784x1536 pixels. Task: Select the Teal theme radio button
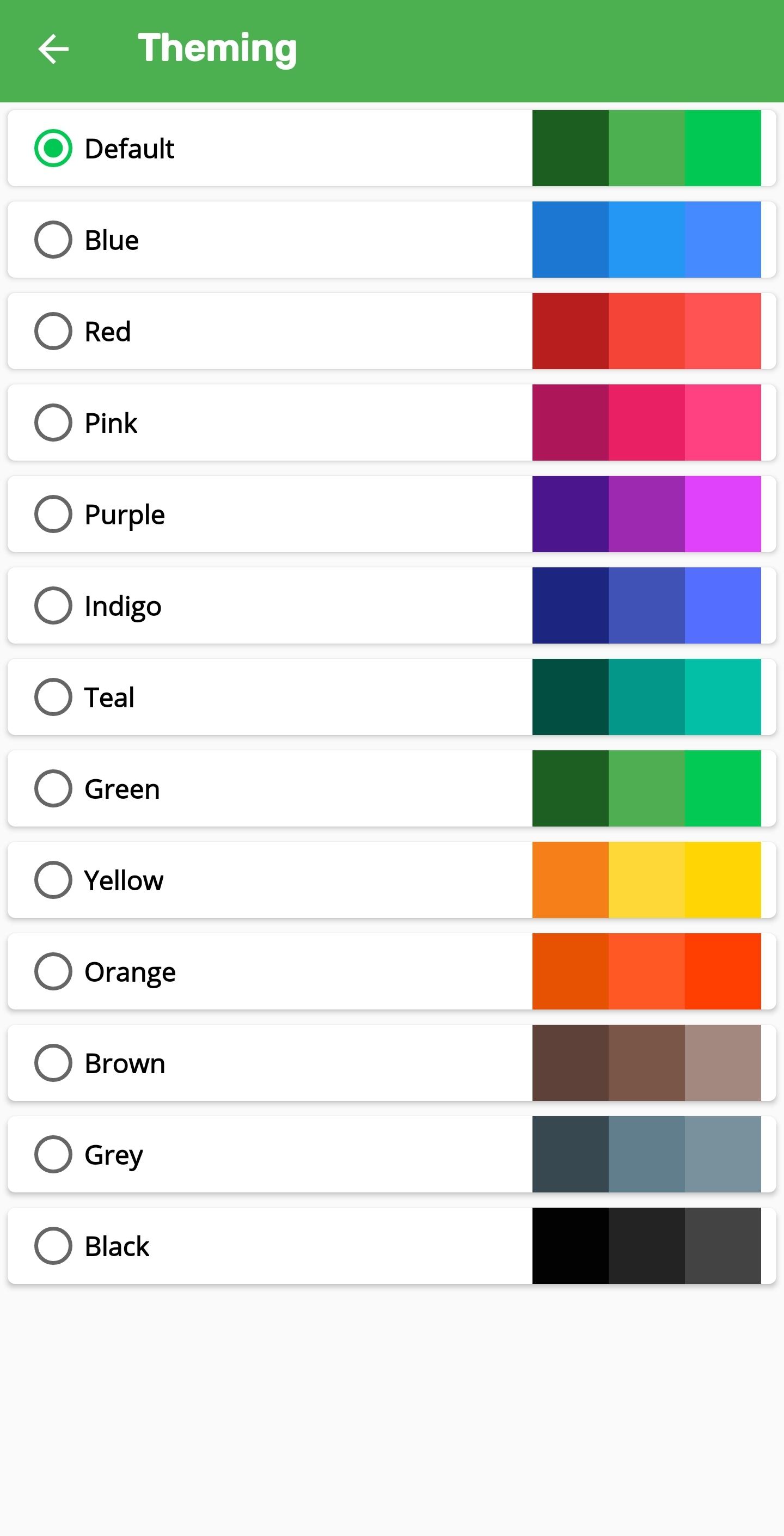[53, 697]
